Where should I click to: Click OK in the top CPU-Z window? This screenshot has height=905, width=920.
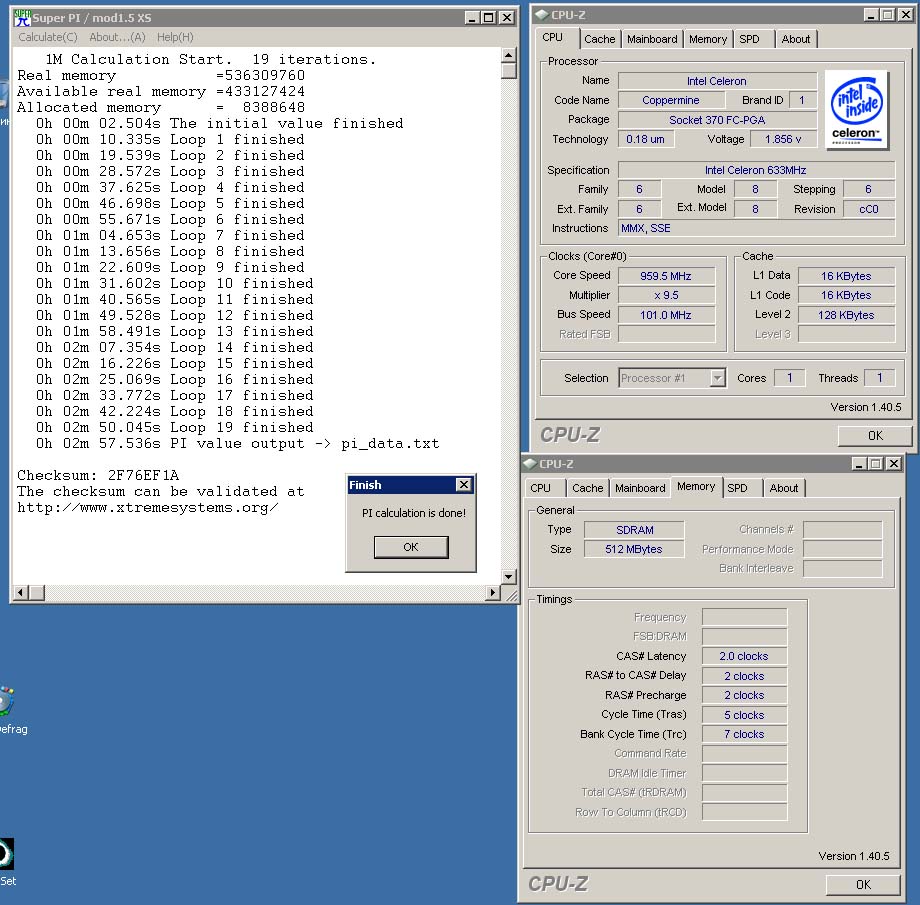(875, 435)
